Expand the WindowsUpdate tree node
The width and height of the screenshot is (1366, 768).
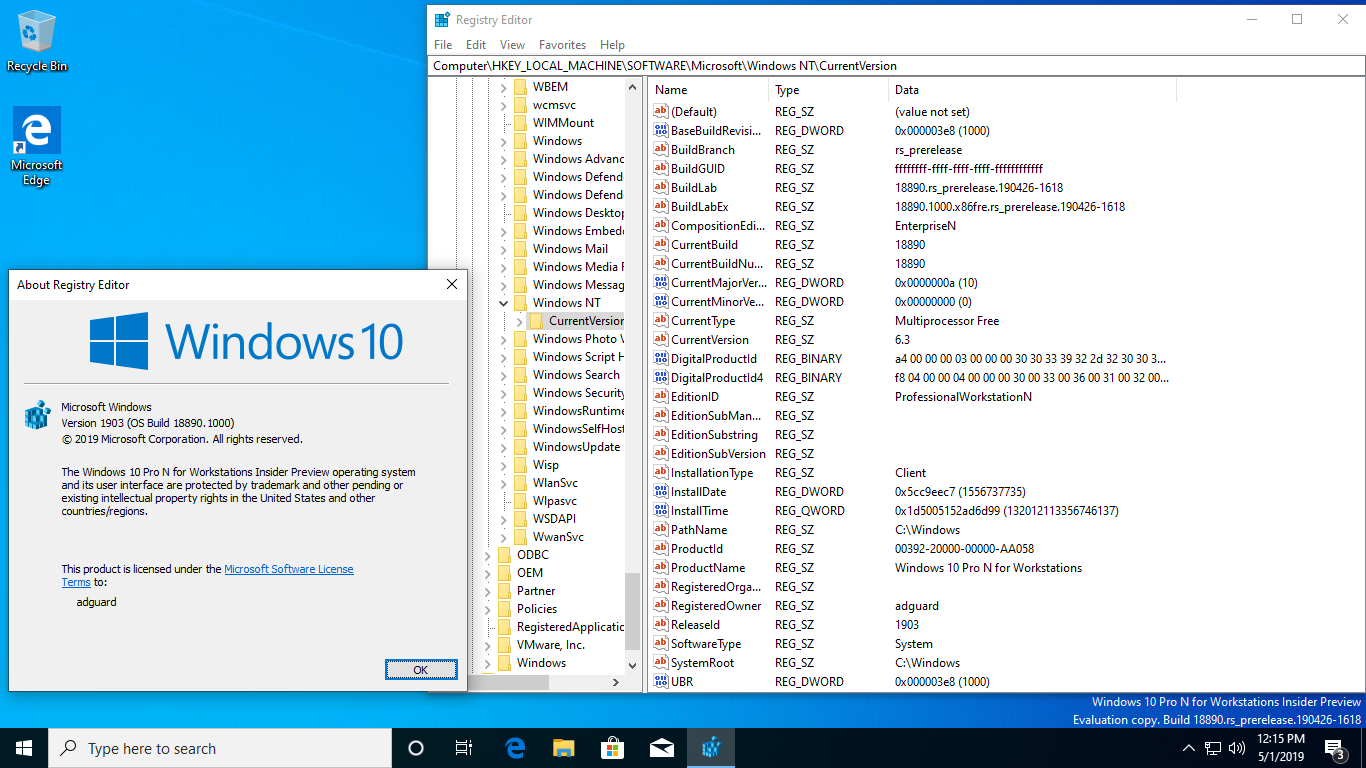503,447
